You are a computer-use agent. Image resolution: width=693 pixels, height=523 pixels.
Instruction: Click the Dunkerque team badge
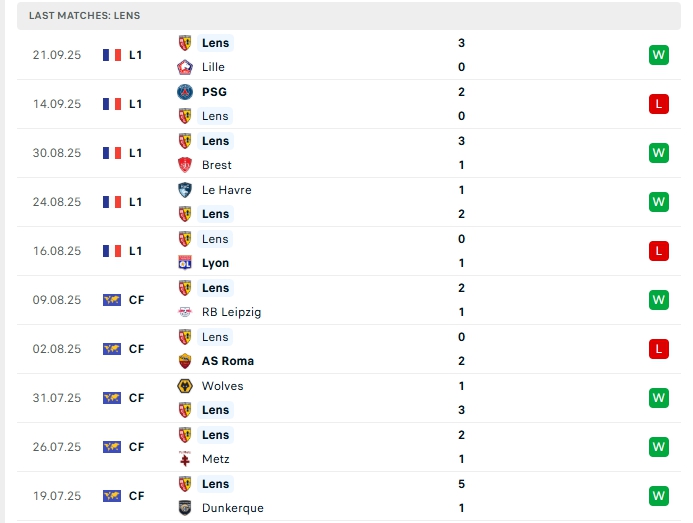(x=185, y=508)
